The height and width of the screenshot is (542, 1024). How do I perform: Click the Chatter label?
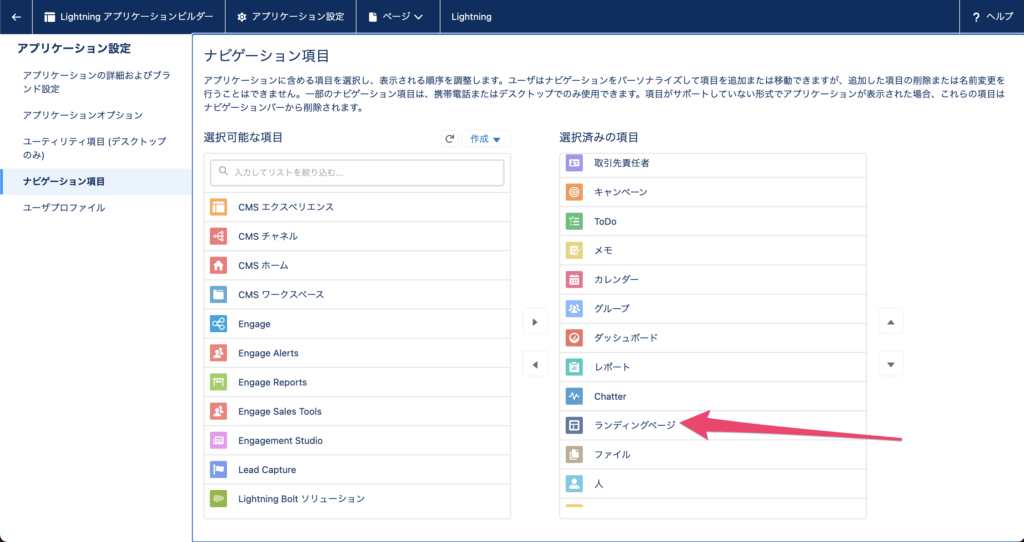[610, 396]
